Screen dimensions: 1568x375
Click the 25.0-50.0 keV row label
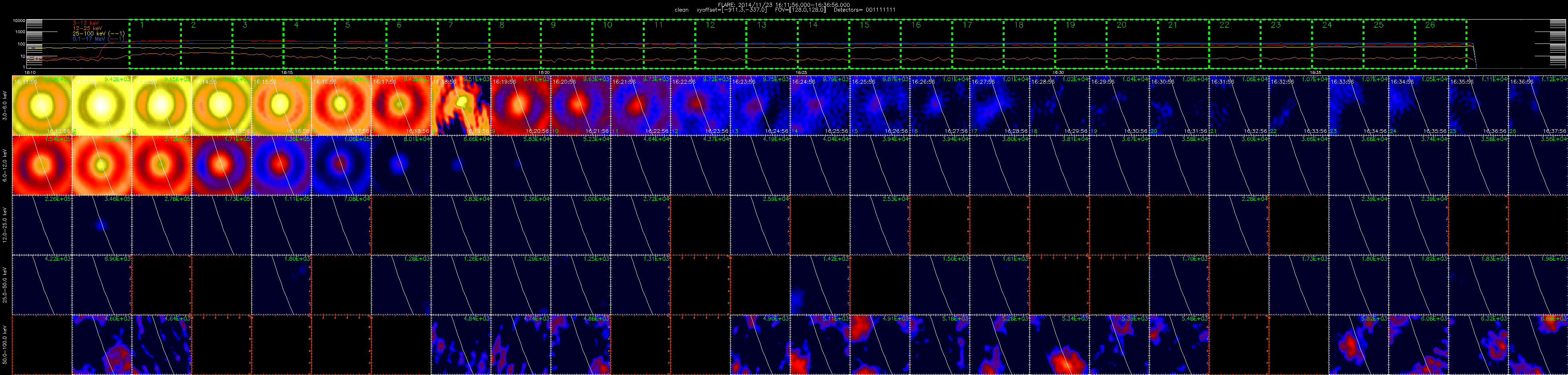pyautogui.click(x=5, y=284)
